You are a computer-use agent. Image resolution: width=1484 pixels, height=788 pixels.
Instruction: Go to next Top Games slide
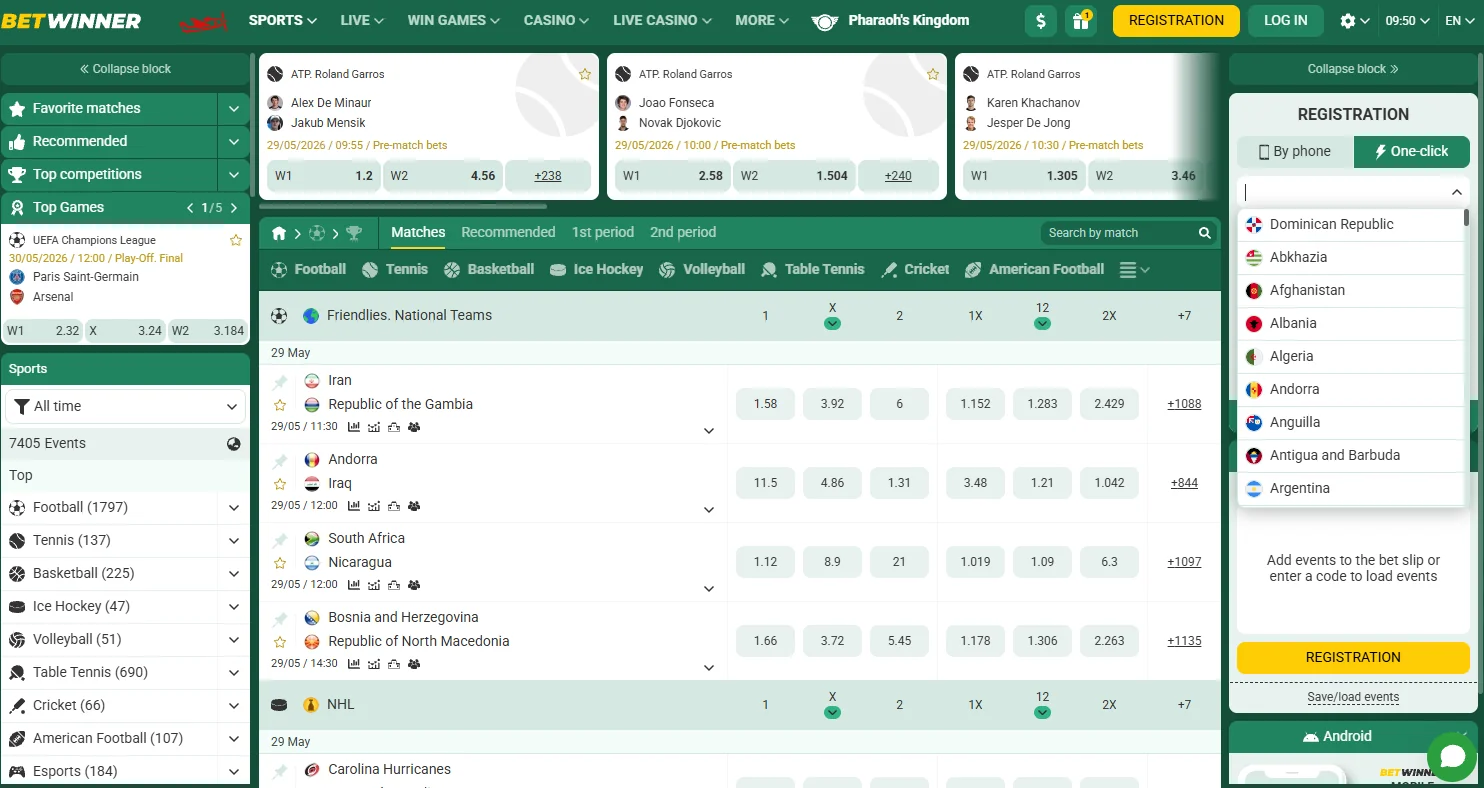tap(234, 208)
